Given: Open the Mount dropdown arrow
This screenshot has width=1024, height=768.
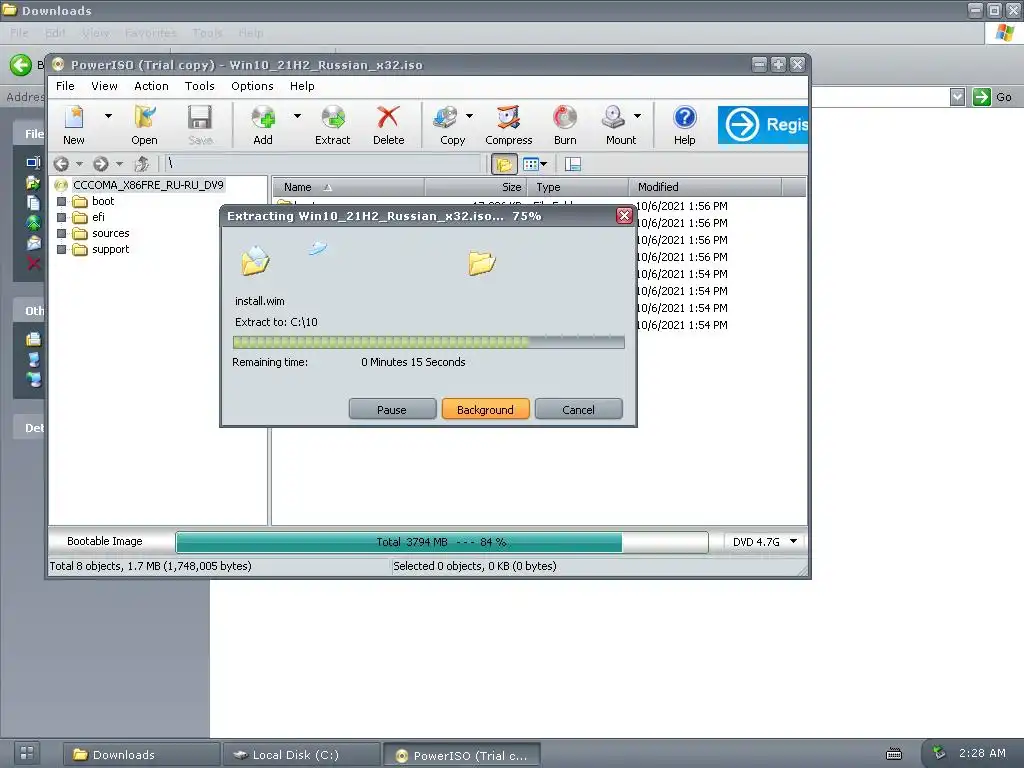Looking at the screenshot, I should 637,116.
